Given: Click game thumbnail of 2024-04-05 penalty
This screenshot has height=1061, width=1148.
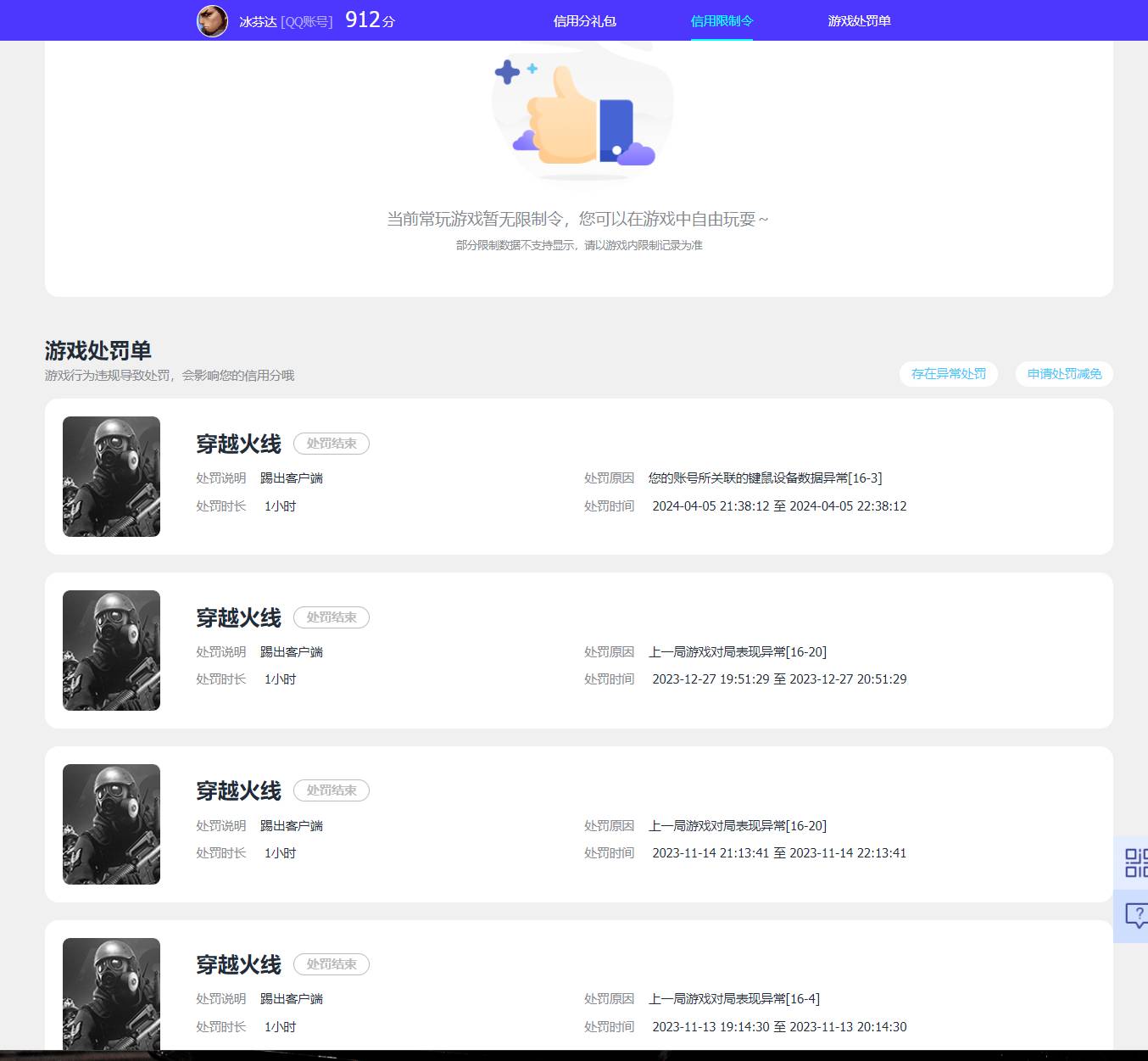Looking at the screenshot, I should [111, 477].
